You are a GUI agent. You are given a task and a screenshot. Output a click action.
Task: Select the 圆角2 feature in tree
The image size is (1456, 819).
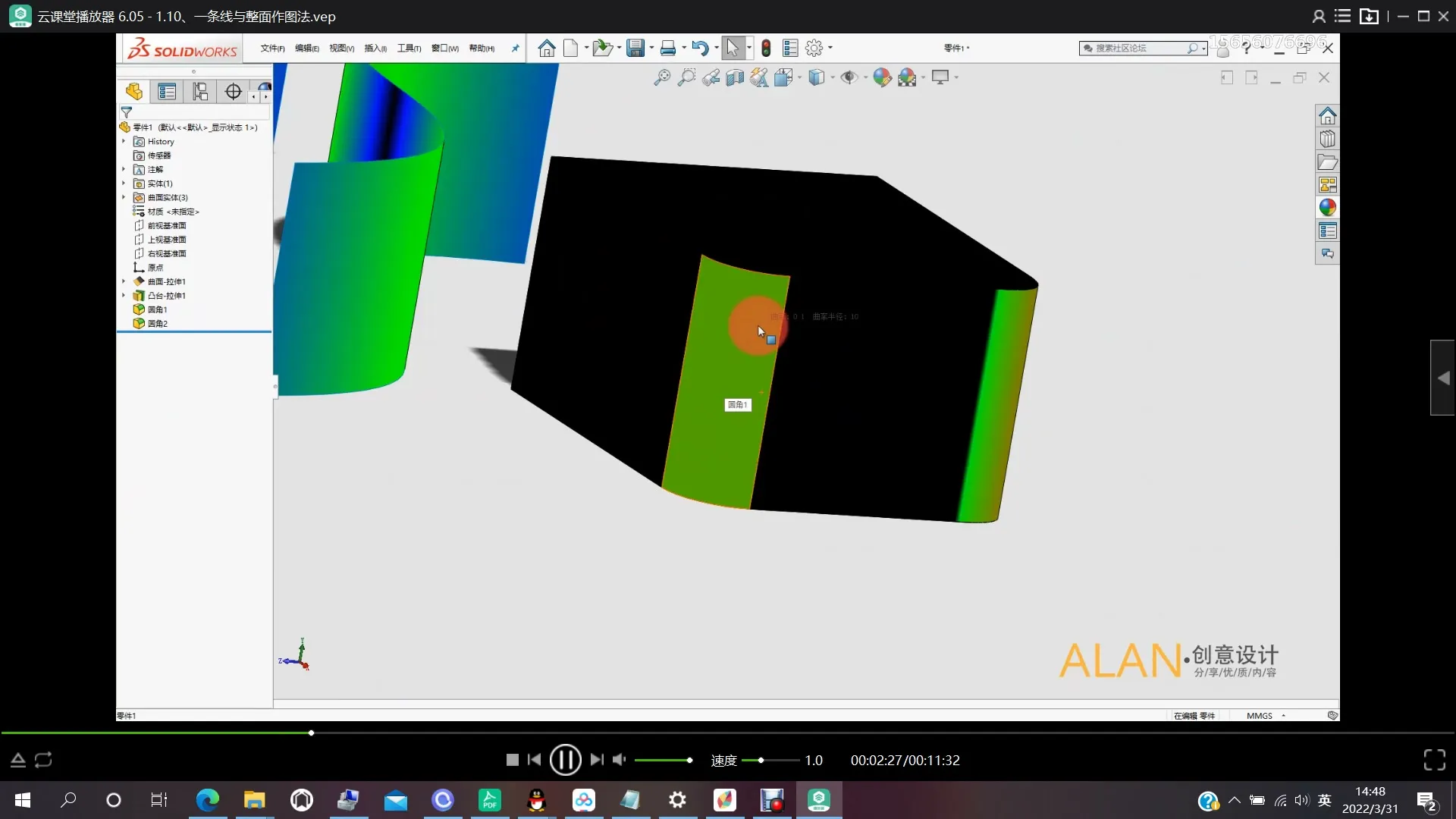click(157, 324)
